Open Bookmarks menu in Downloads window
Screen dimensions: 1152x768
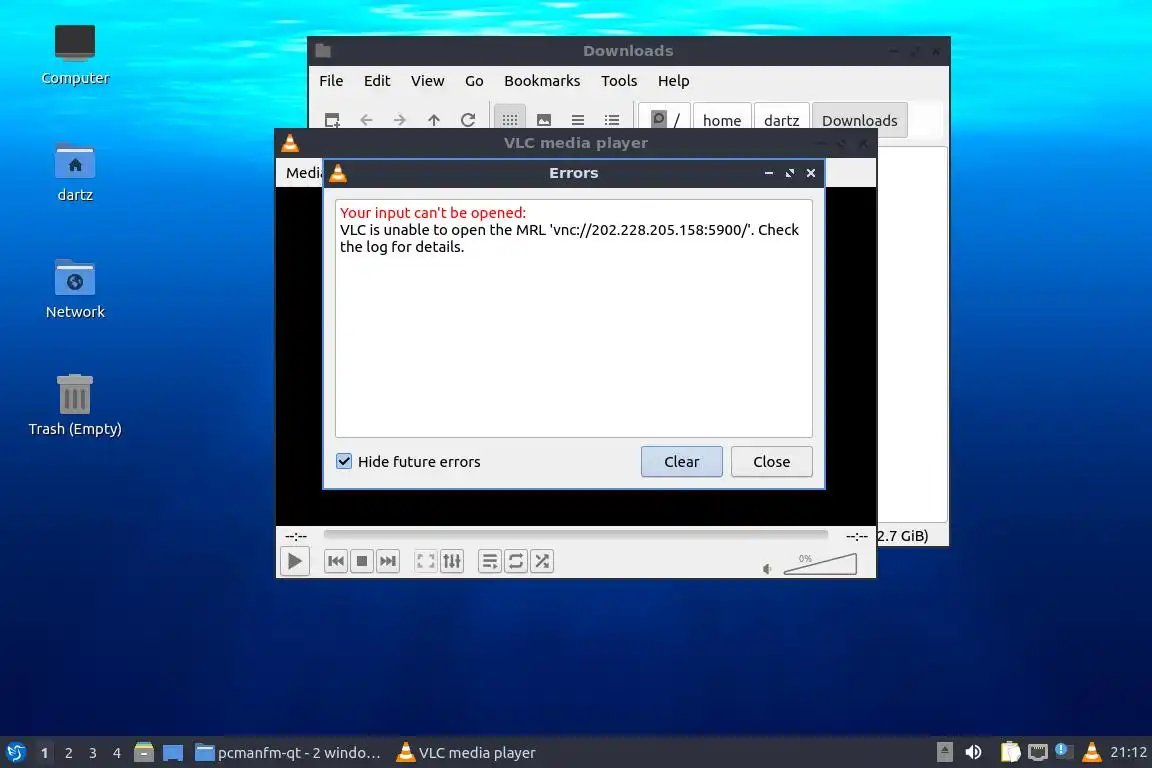tap(542, 81)
